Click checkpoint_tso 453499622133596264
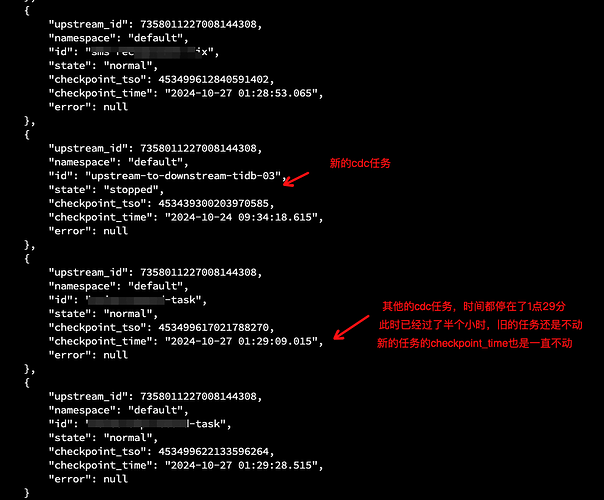Image resolution: width=604 pixels, height=500 pixels. [x=213, y=452]
